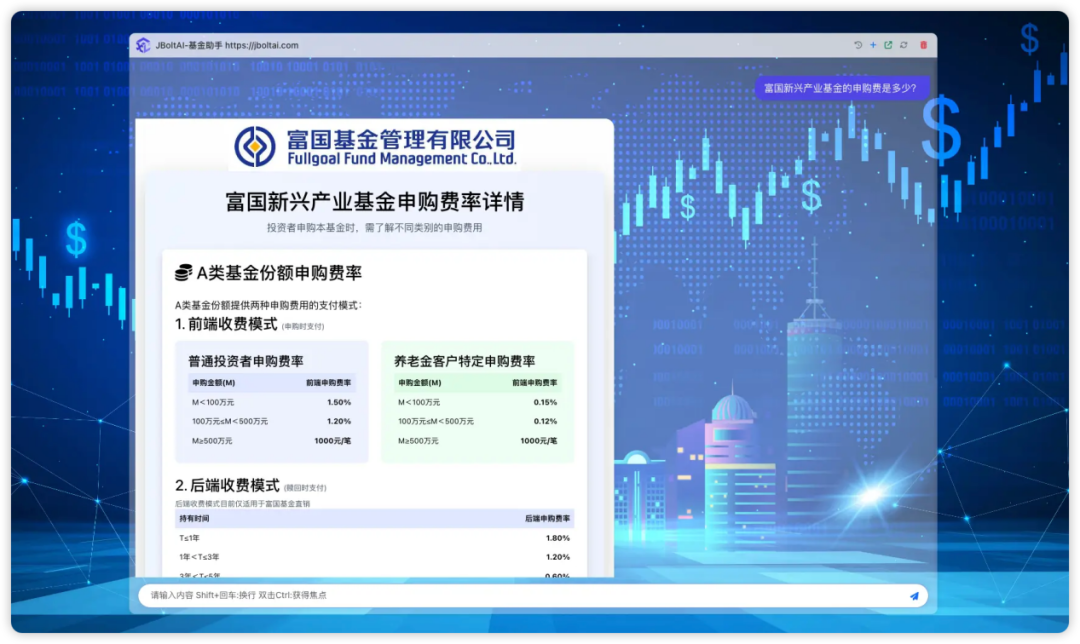Click 1000元/笔 in the 普通投资者 table
The height and width of the screenshot is (644, 1080).
tap(333, 441)
